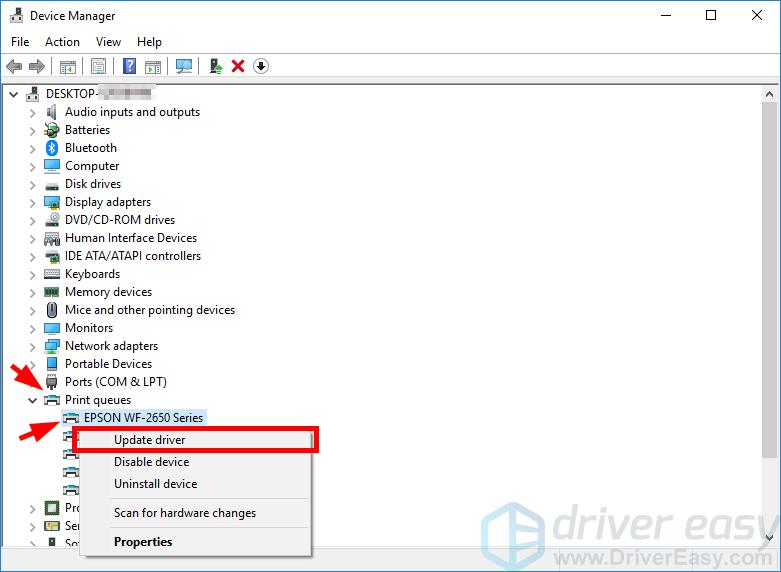
Task: Click the IDE ATA/ATAPI controllers icon
Action: tap(52, 257)
